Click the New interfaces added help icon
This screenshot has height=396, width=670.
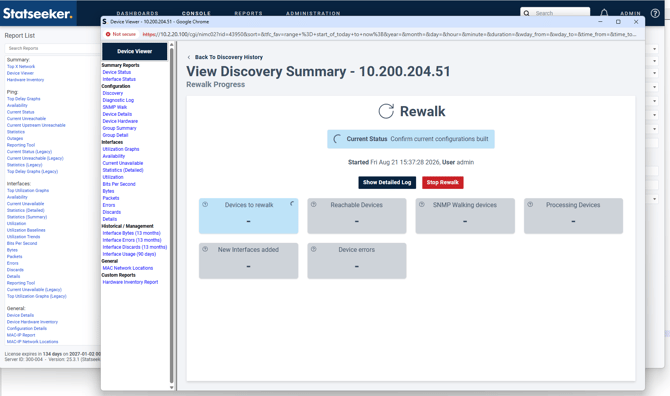point(205,249)
